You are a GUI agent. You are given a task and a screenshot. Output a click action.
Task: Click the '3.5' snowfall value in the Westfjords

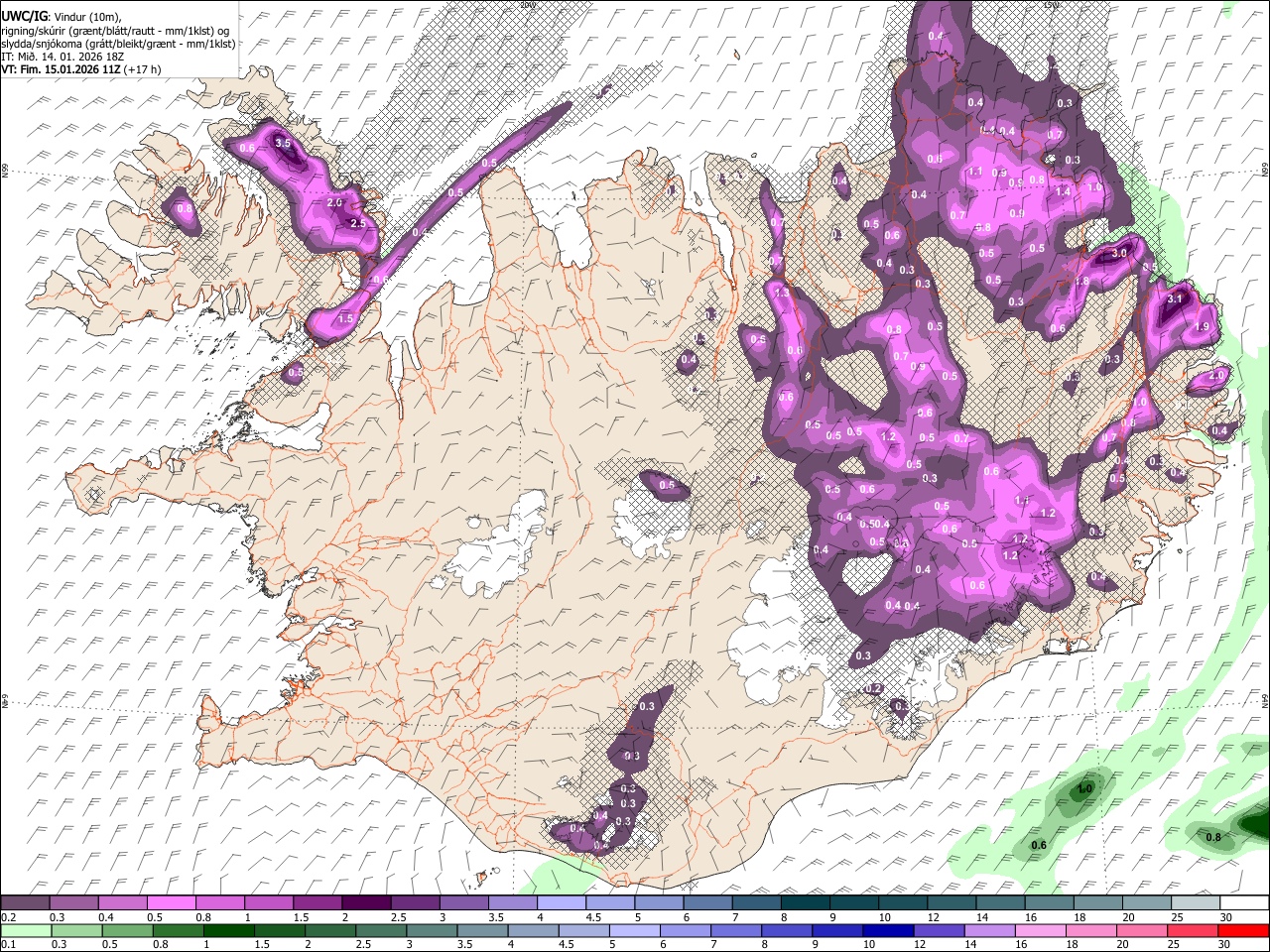click(283, 144)
